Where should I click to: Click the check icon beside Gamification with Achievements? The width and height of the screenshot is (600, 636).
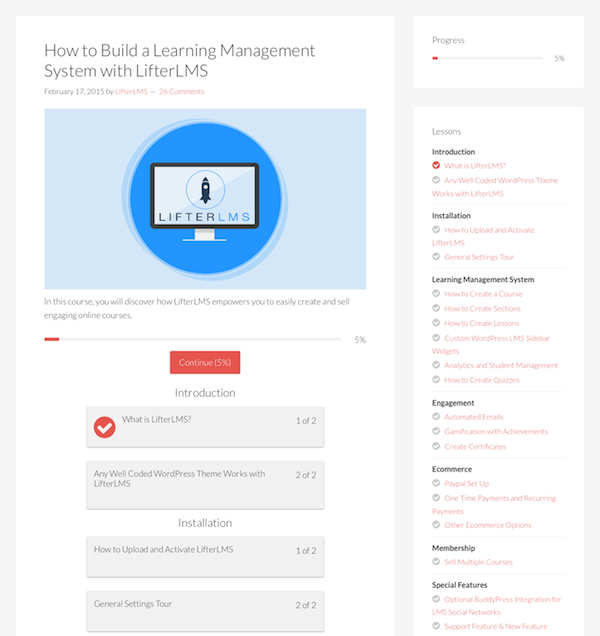(436, 431)
